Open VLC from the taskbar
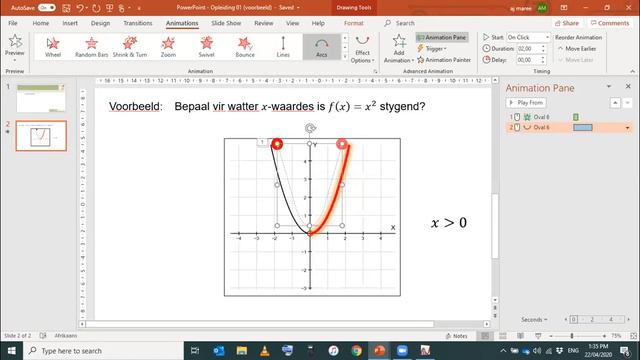 click(x=264, y=351)
